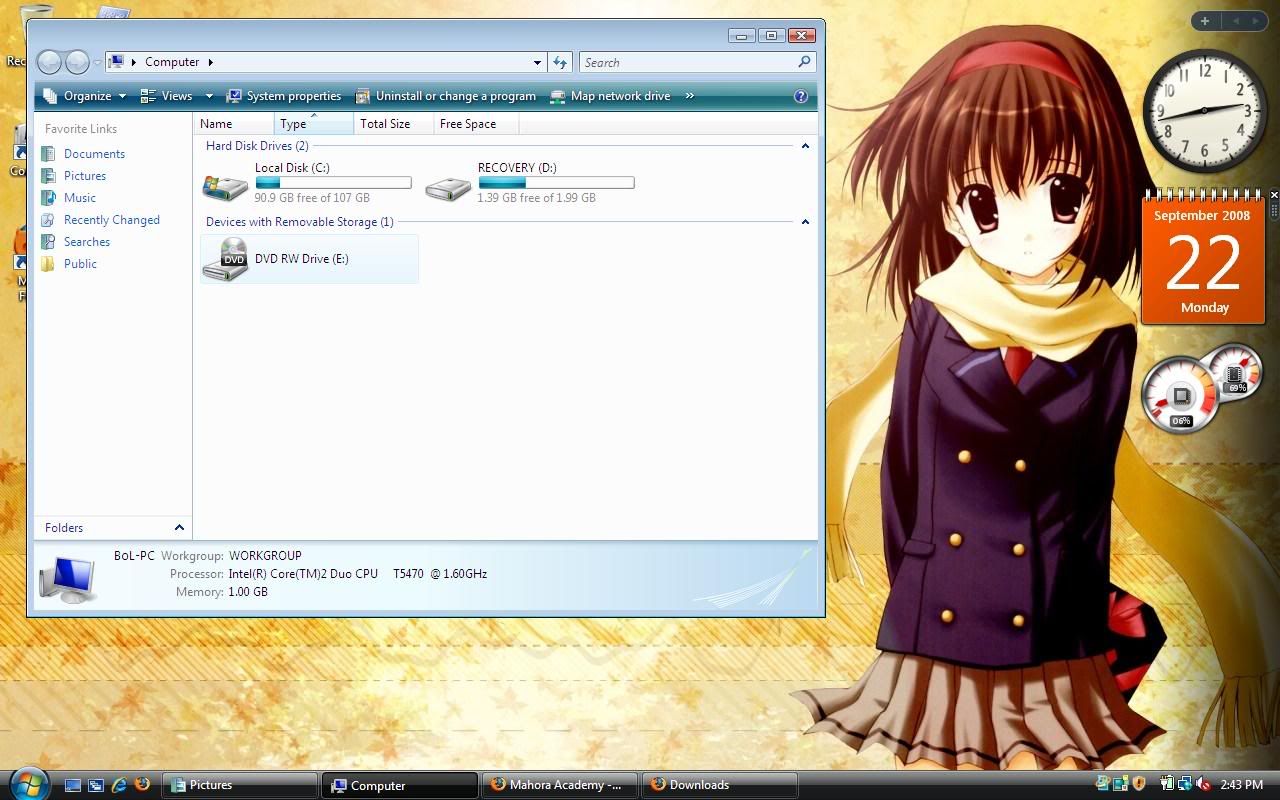The image size is (1280, 800).
Task: Sort by the Free Space column header
Action: (468, 124)
